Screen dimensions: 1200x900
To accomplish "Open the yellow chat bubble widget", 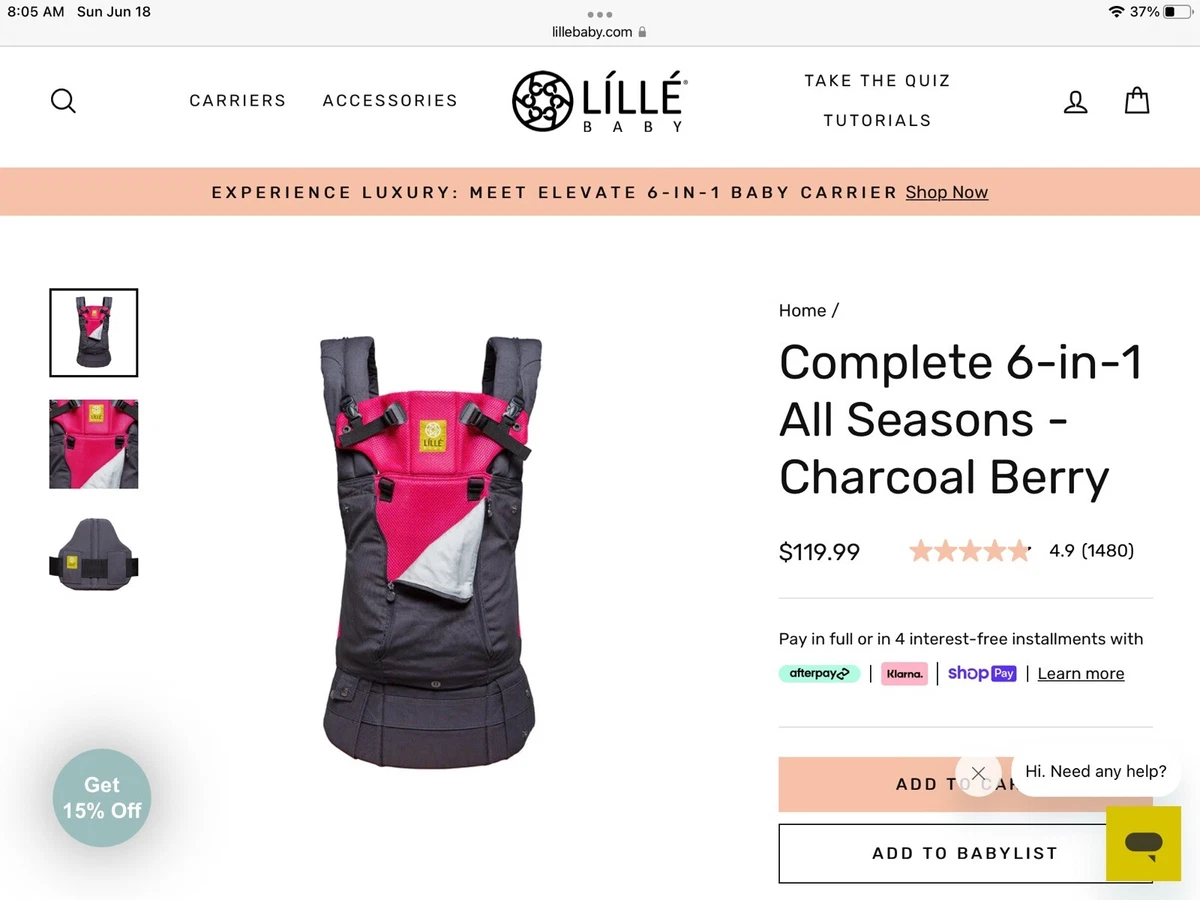I will (x=1143, y=844).
